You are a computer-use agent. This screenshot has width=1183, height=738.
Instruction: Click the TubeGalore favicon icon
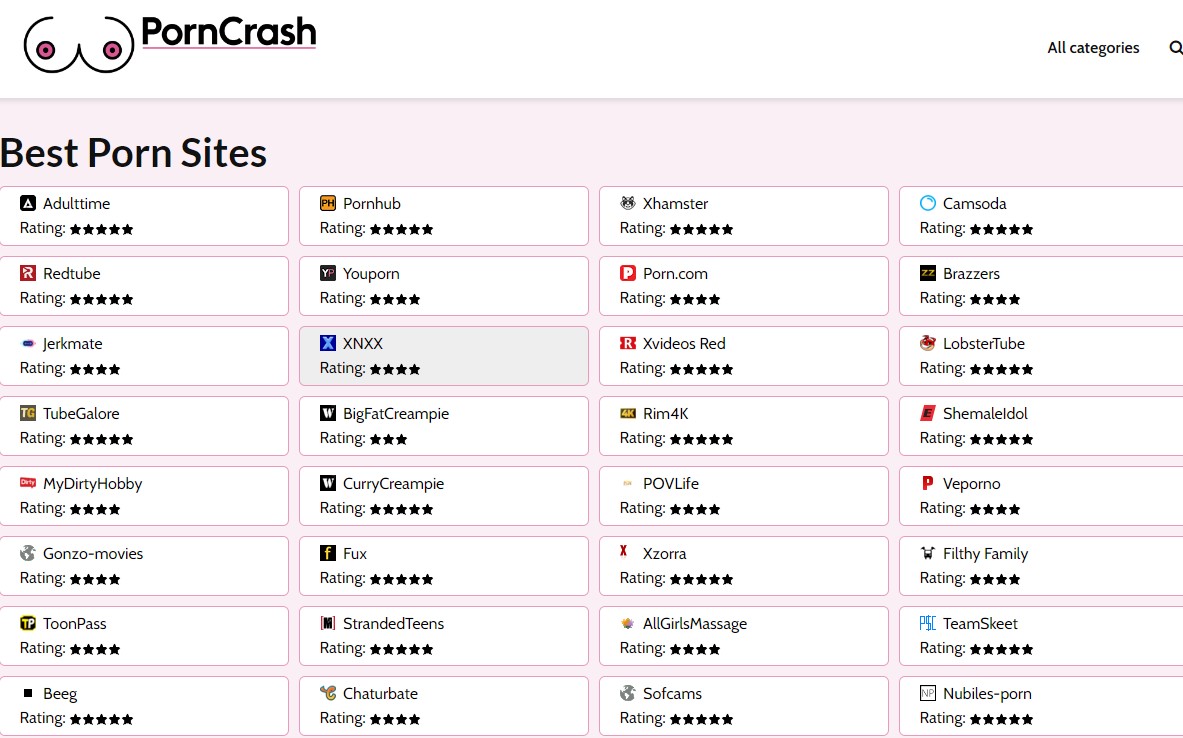click(x=28, y=413)
